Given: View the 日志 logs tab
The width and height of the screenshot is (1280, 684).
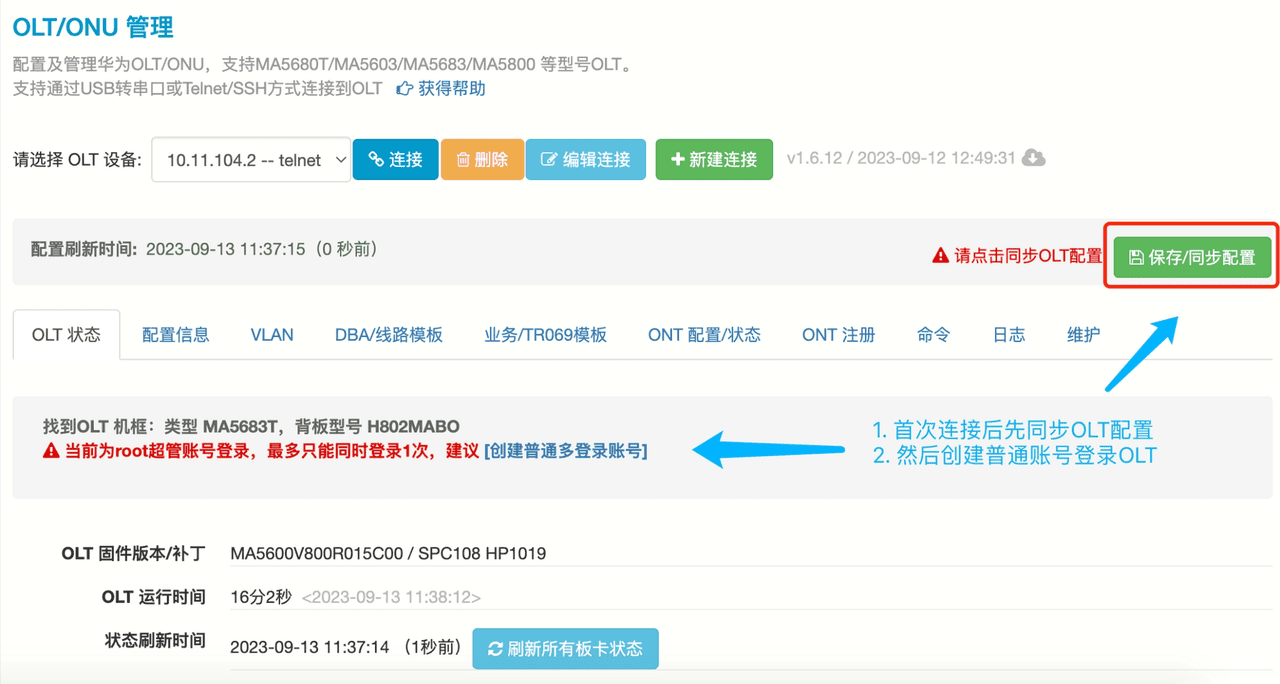Looking at the screenshot, I should (x=1008, y=335).
